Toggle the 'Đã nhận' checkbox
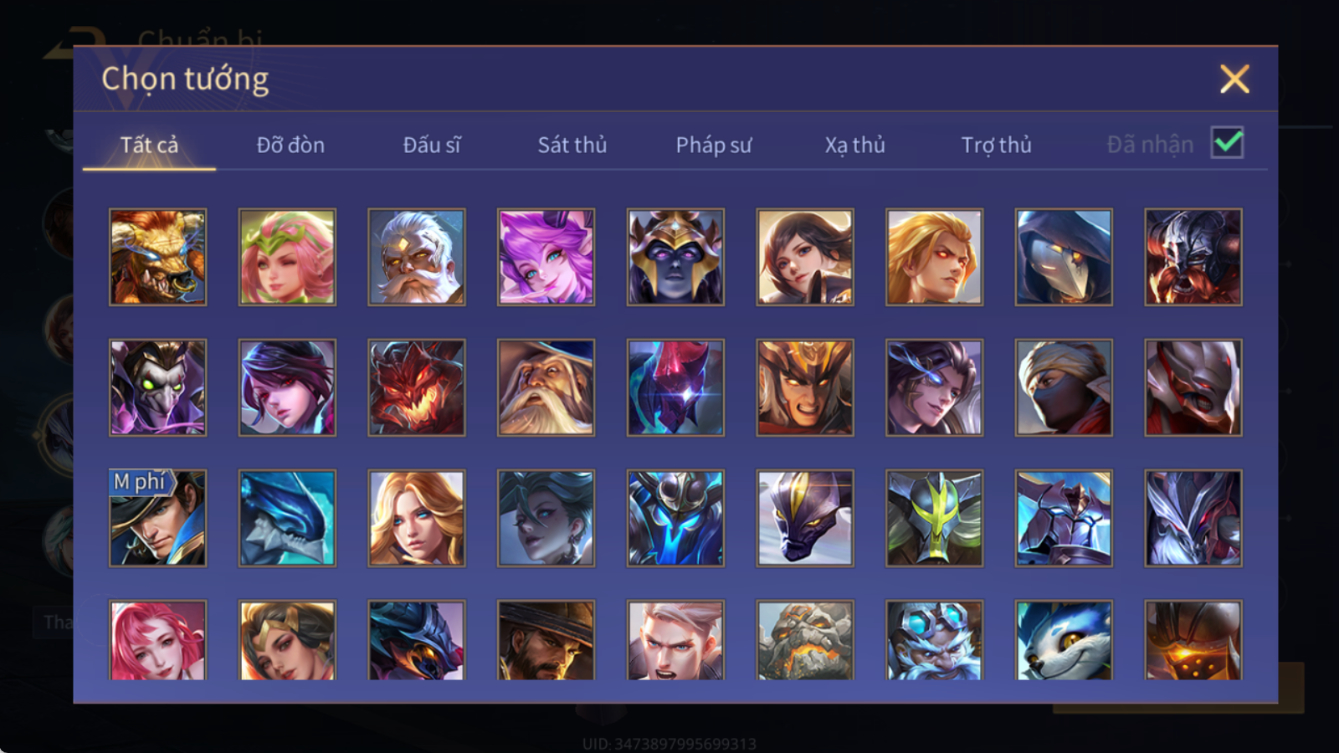 (1227, 143)
